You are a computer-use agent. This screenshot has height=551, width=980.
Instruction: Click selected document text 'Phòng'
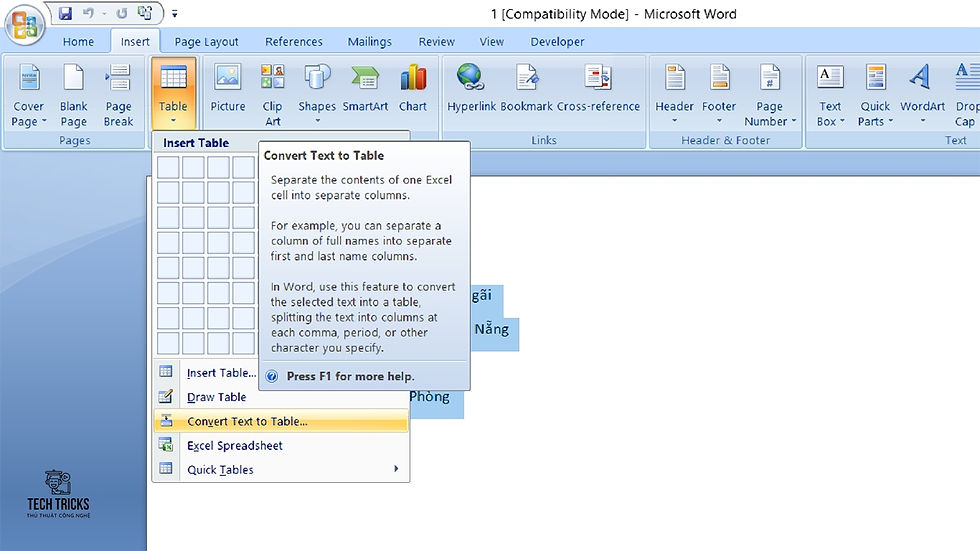pyautogui.click(x=429, y=396)
